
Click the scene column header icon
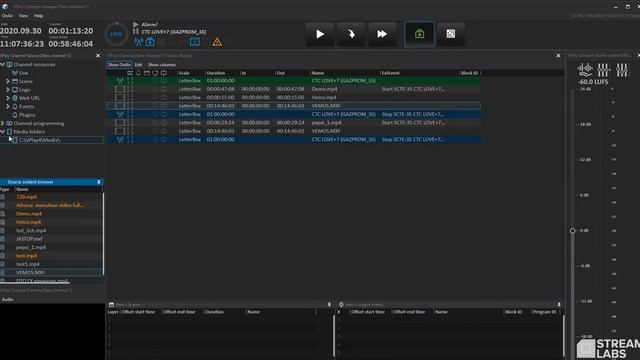[147, 73]
